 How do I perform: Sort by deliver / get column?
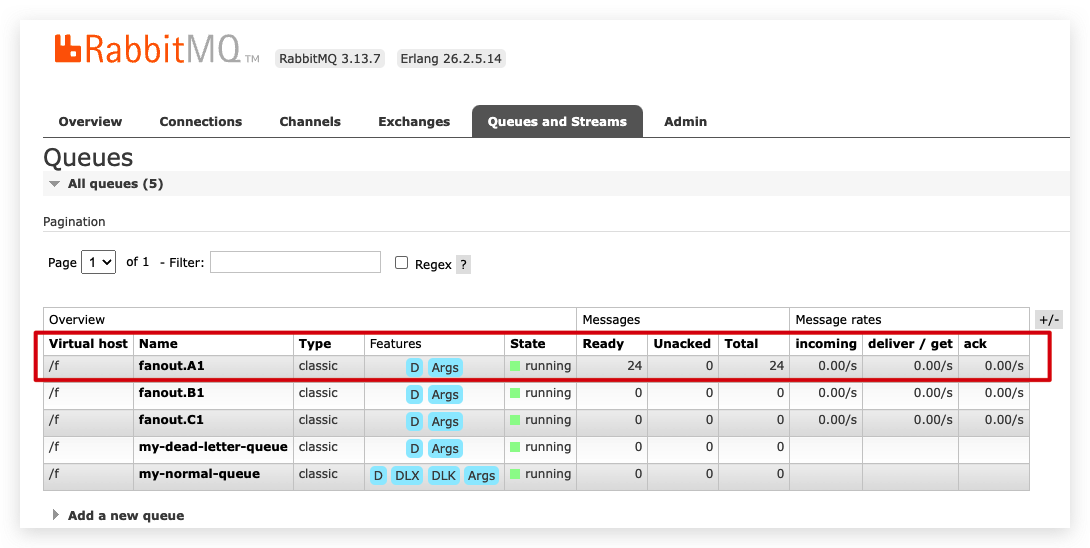(911, 344)
